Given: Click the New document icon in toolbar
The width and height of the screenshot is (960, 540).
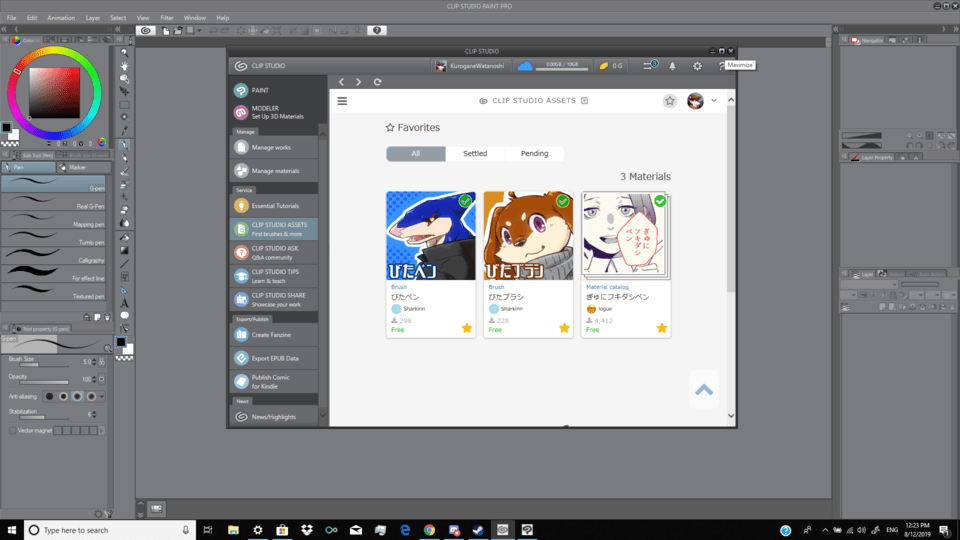Looking at the screenshot, I should [166, 31].
